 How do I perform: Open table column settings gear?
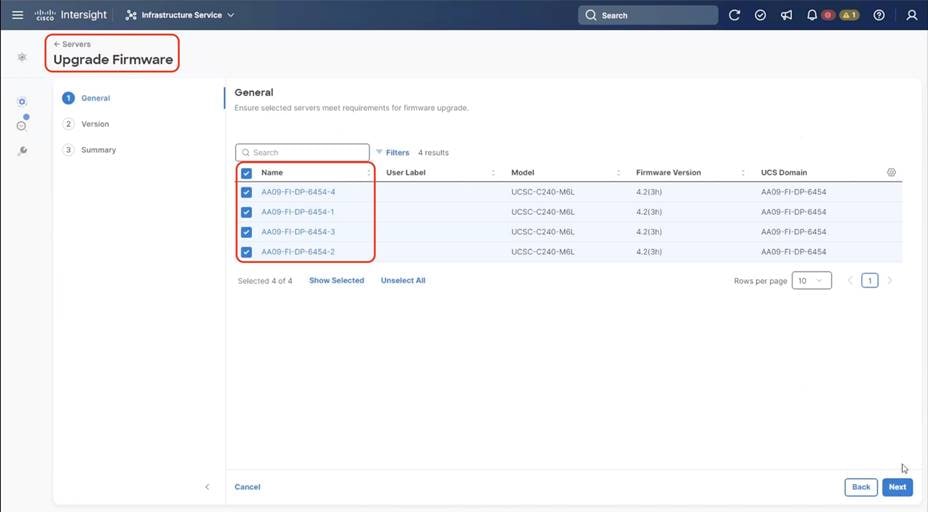point(891,172)
